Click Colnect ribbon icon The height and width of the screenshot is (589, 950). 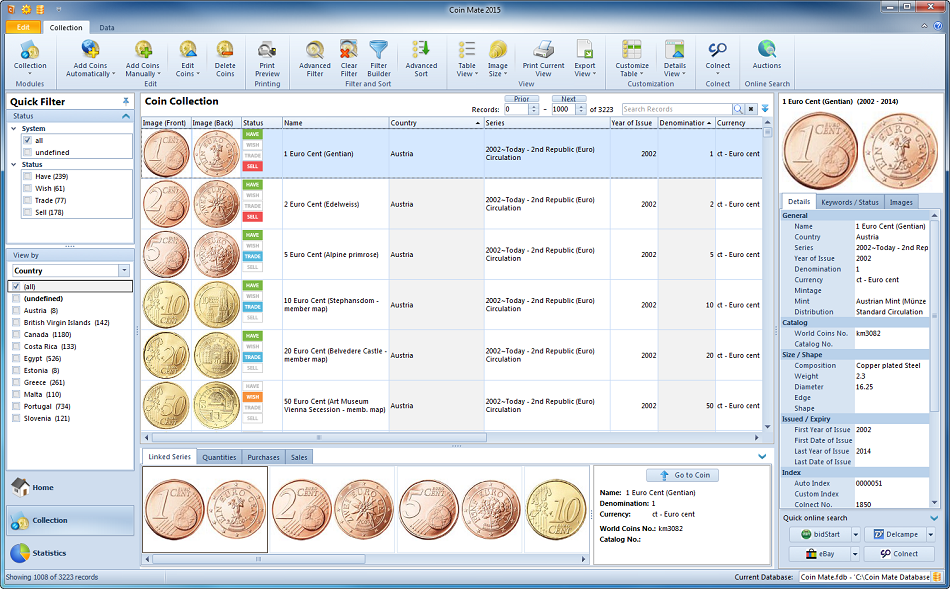tap(717, 49)
